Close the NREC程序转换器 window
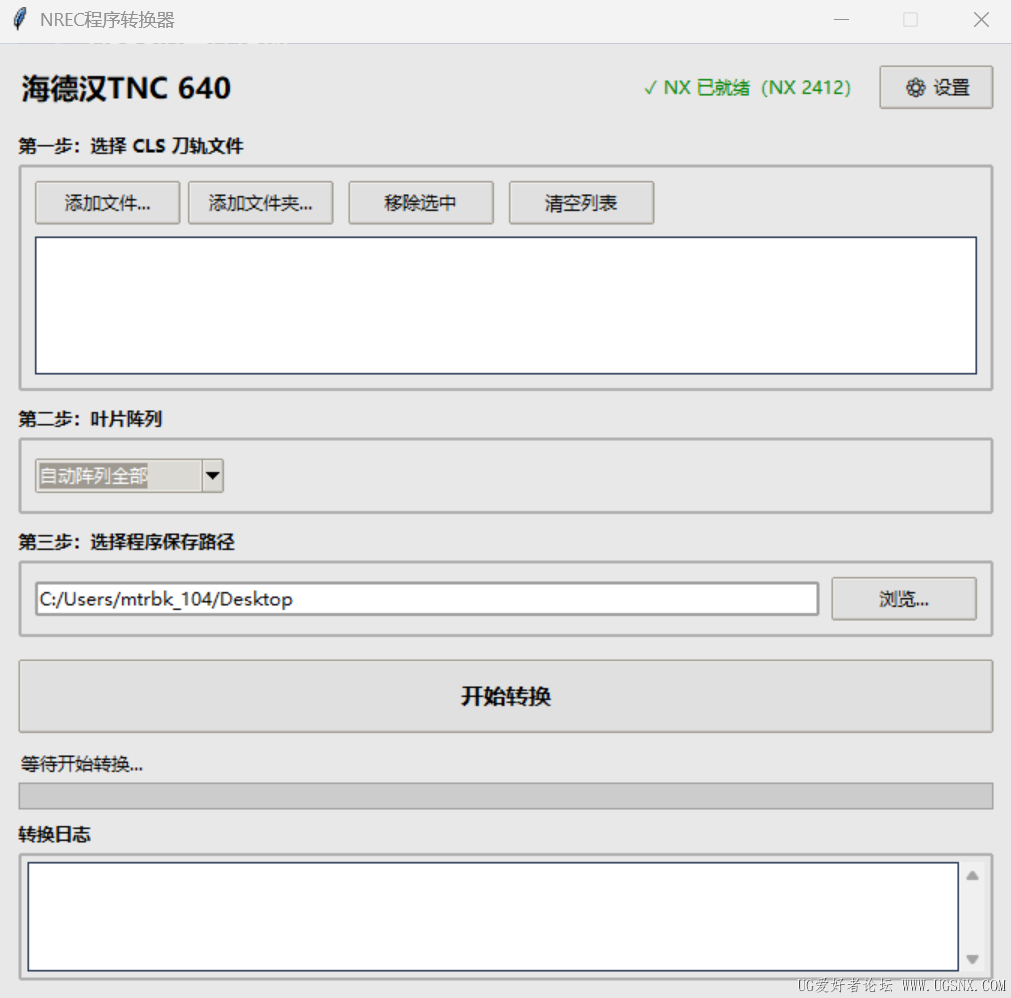The width and height of the screenshot is (1011, 998). (981, 20)
